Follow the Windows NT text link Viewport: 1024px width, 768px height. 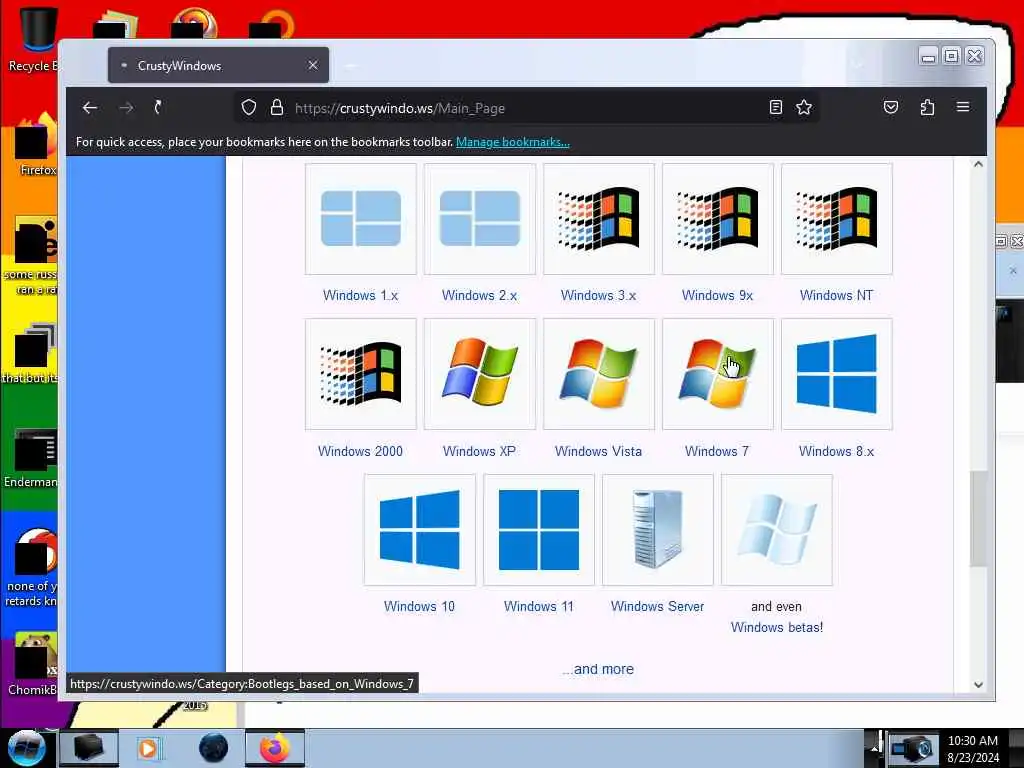click(x=836, y=295)
